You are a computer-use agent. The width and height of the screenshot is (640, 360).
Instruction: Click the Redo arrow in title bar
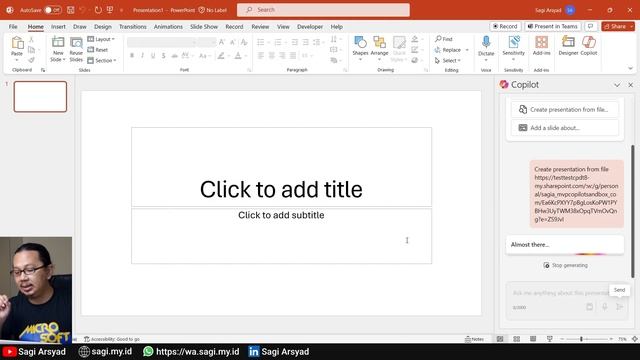pyautogui.click(x=98, y=10)
